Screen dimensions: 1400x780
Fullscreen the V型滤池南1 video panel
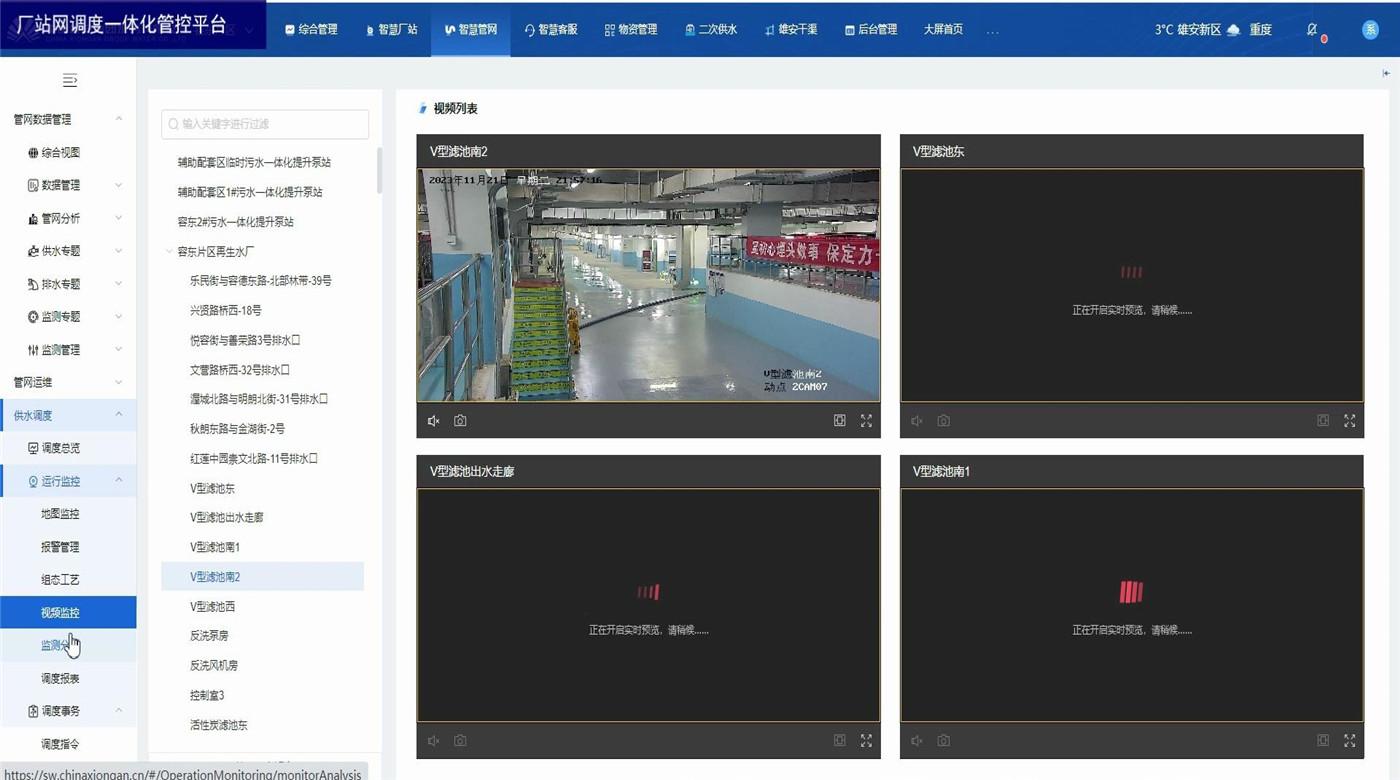[1349, 741]
